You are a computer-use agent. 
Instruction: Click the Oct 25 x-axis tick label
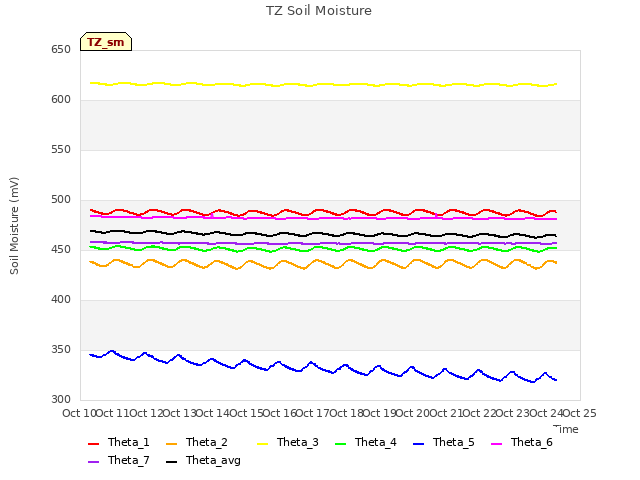[580, 413]
